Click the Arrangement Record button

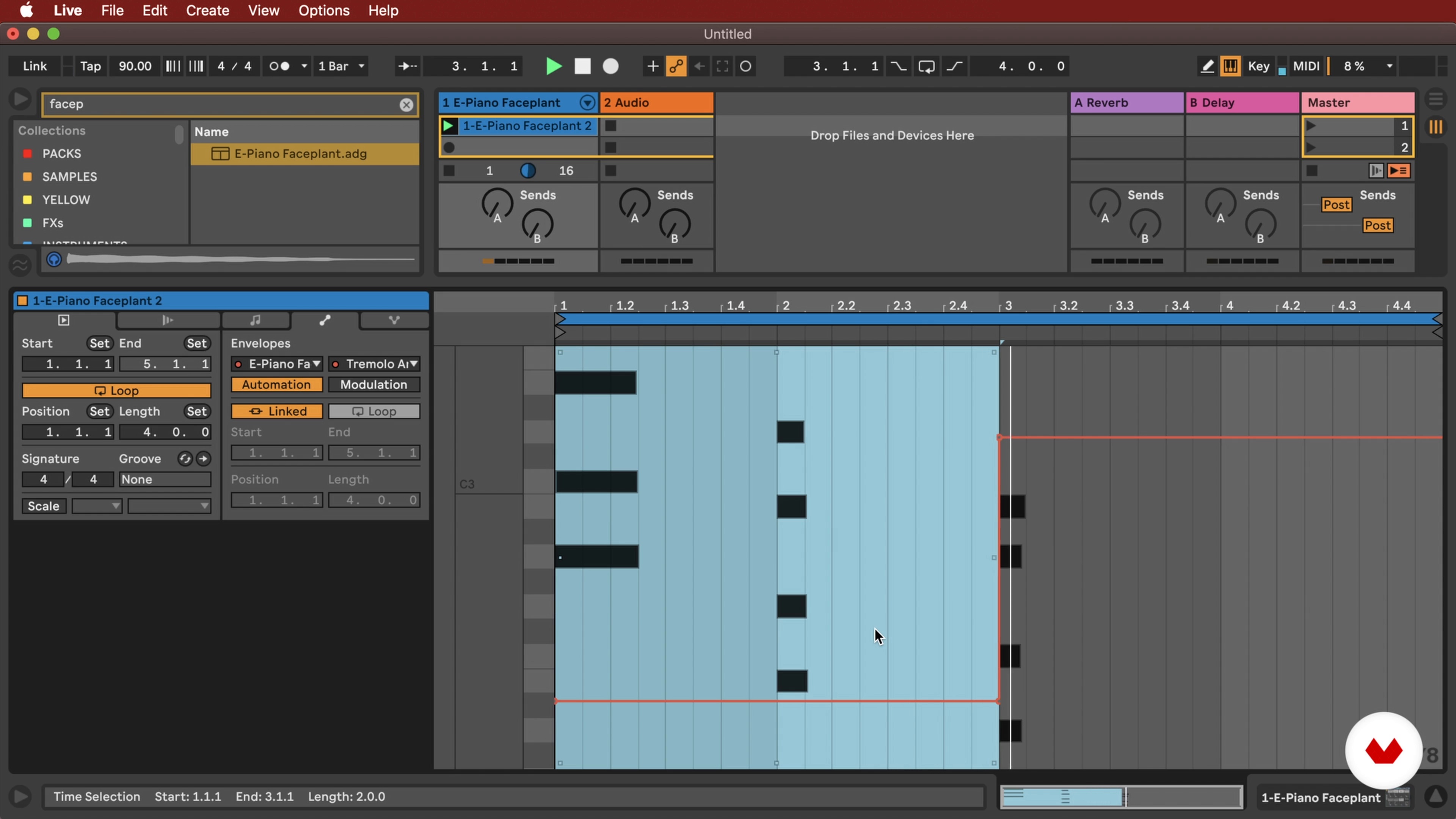[x=610, y=66]
